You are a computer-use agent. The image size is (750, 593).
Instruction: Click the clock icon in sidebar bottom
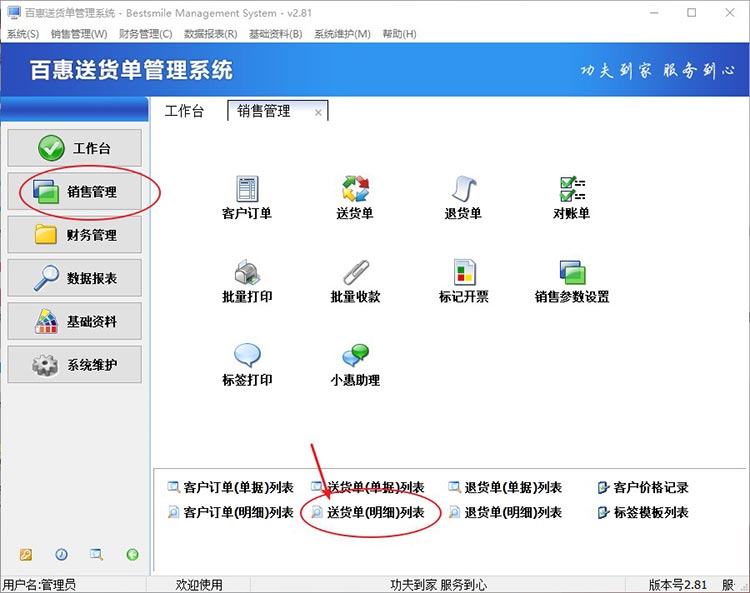point(61,554)
